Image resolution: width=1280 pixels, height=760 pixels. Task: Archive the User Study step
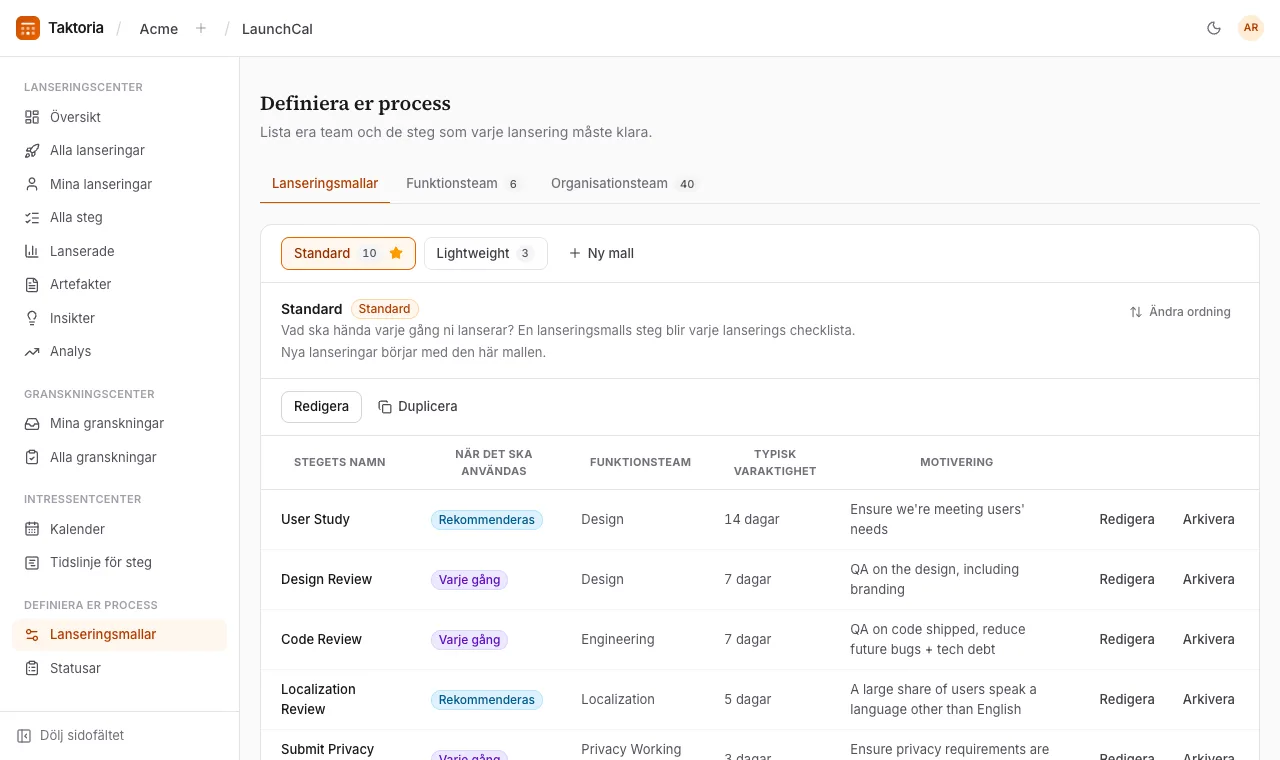point(1209,519)
